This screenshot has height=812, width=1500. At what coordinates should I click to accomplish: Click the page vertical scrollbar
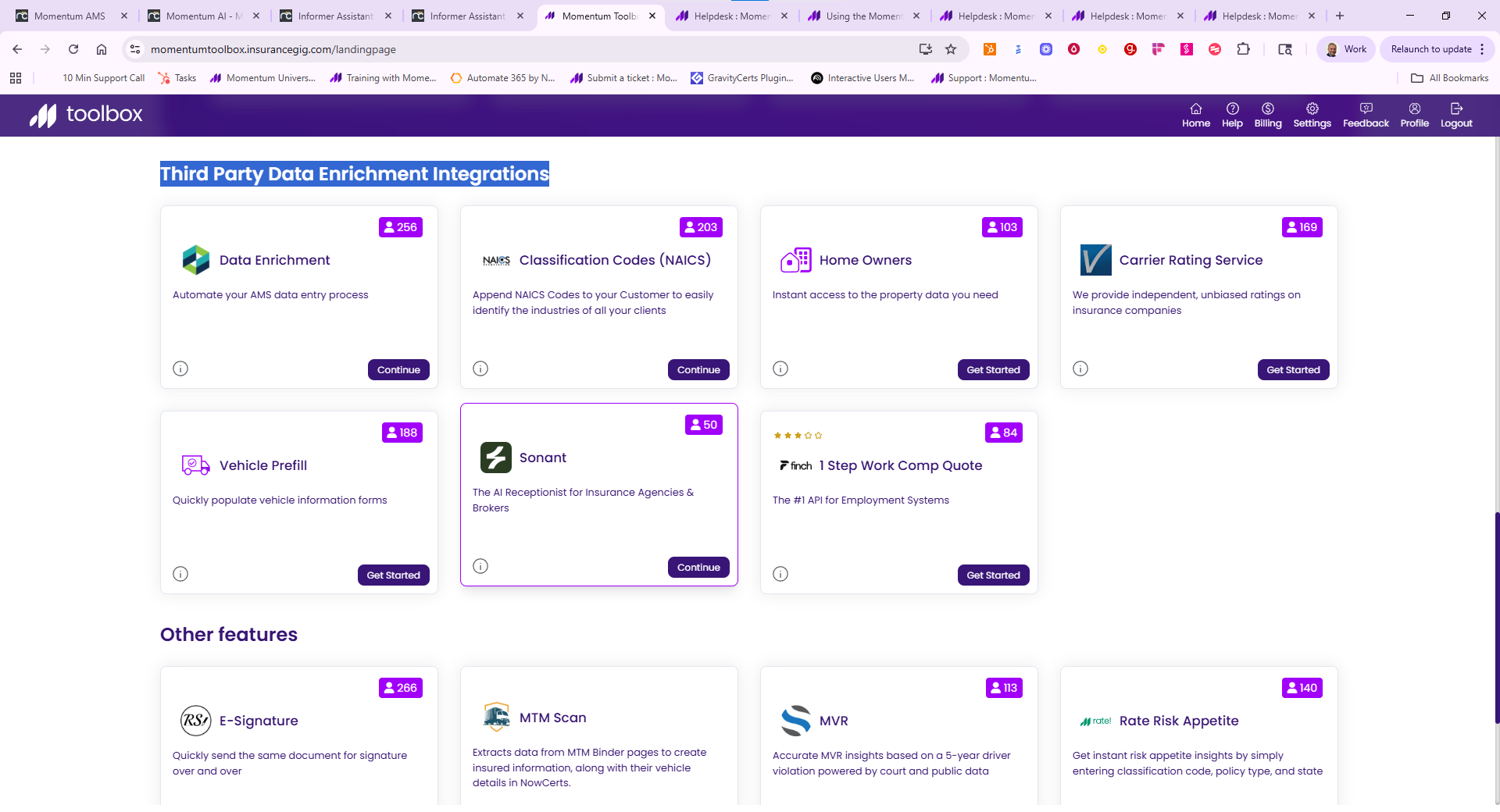[x=1496, y=617]
